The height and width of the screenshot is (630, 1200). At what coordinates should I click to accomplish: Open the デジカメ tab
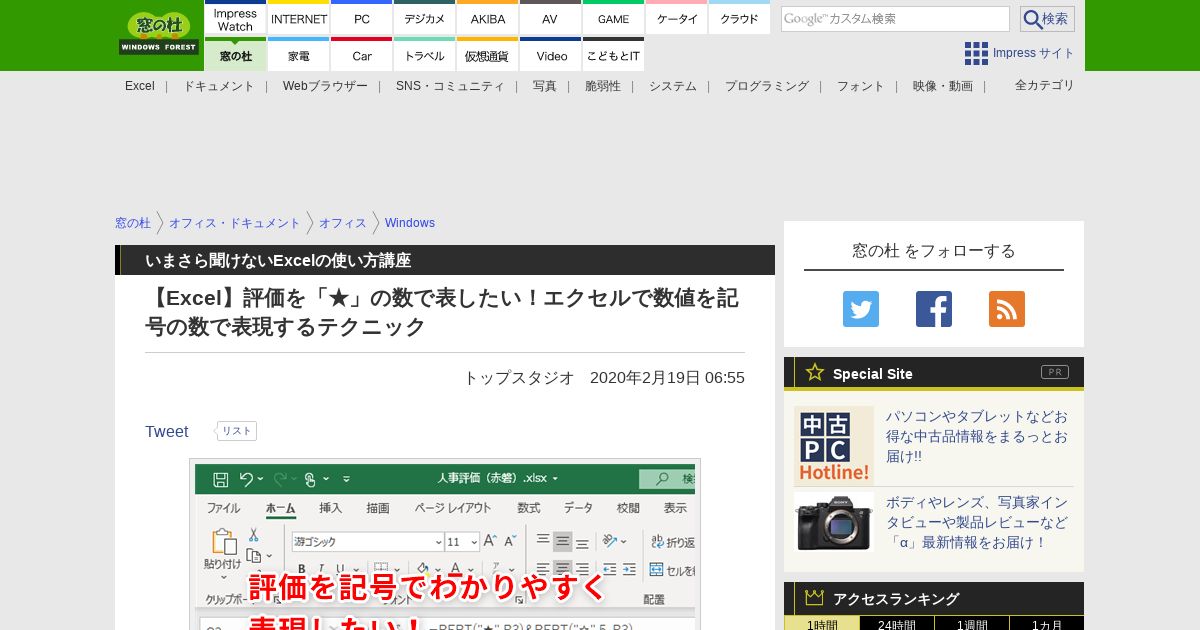point(425,18)
